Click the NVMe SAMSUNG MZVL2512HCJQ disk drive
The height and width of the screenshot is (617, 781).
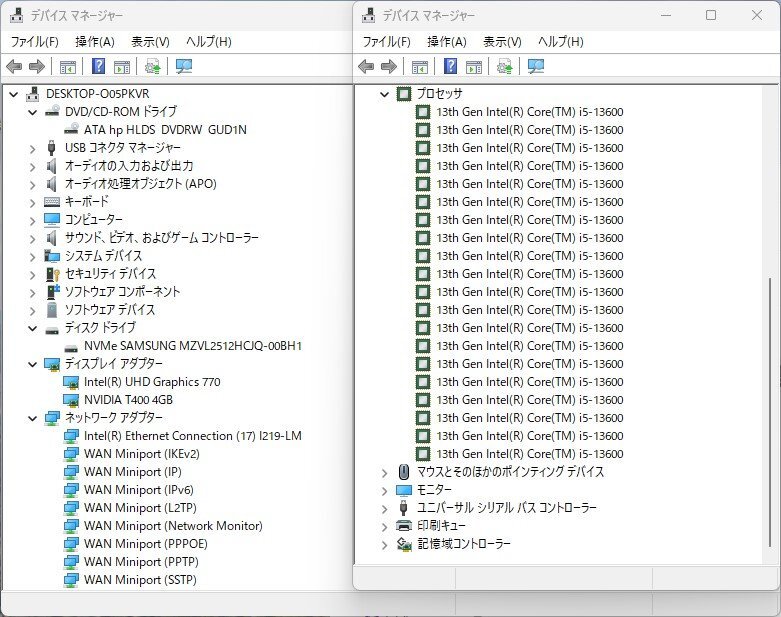[x=192, y=346]
